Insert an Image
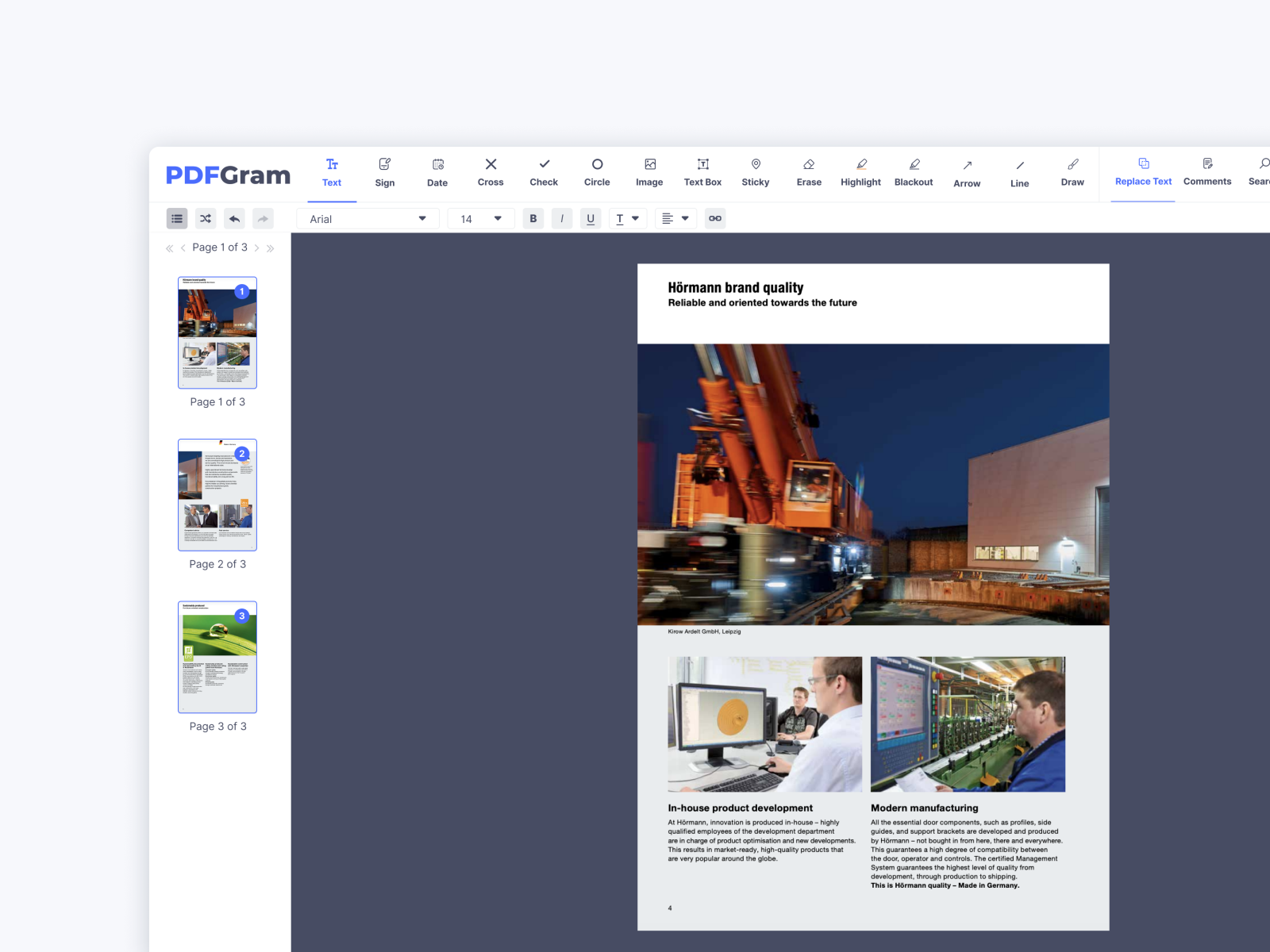The image size is (1270, 952). [x=649, y=172]
